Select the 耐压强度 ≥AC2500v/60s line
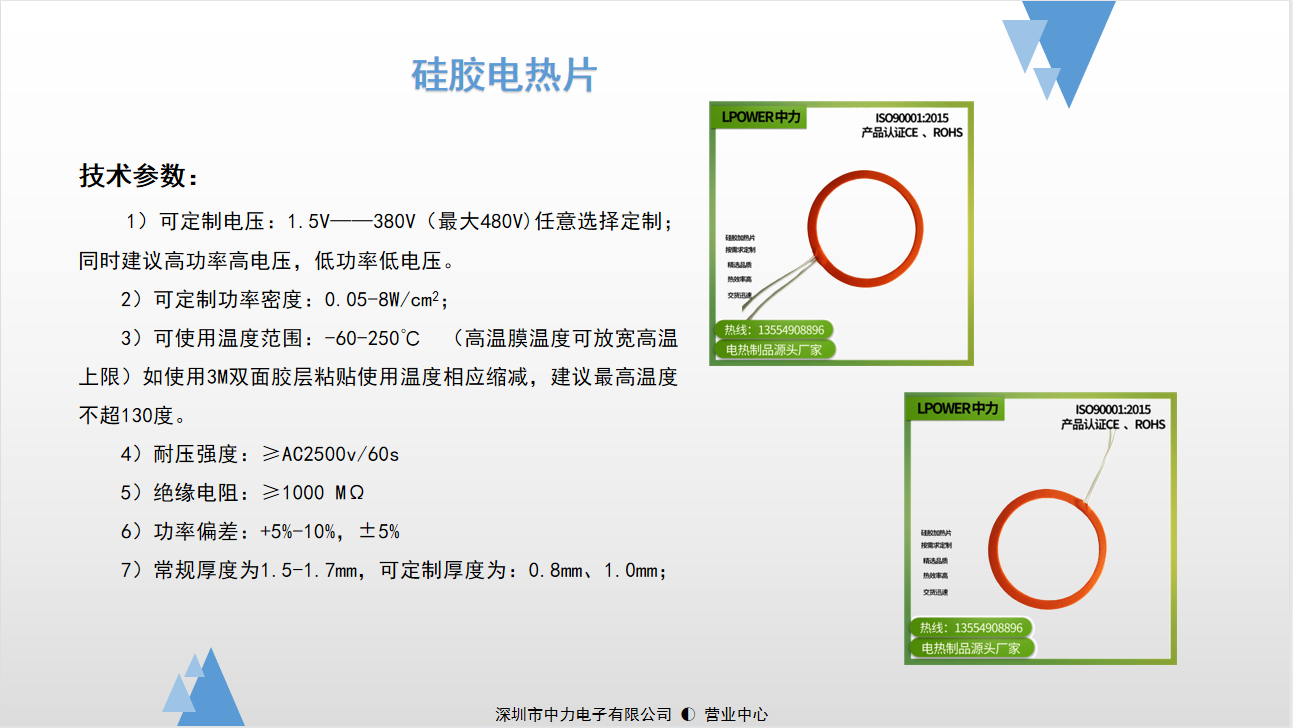The height and width of the screenshot is (728, 1293). pyautogui.click(x=260, y=455)
